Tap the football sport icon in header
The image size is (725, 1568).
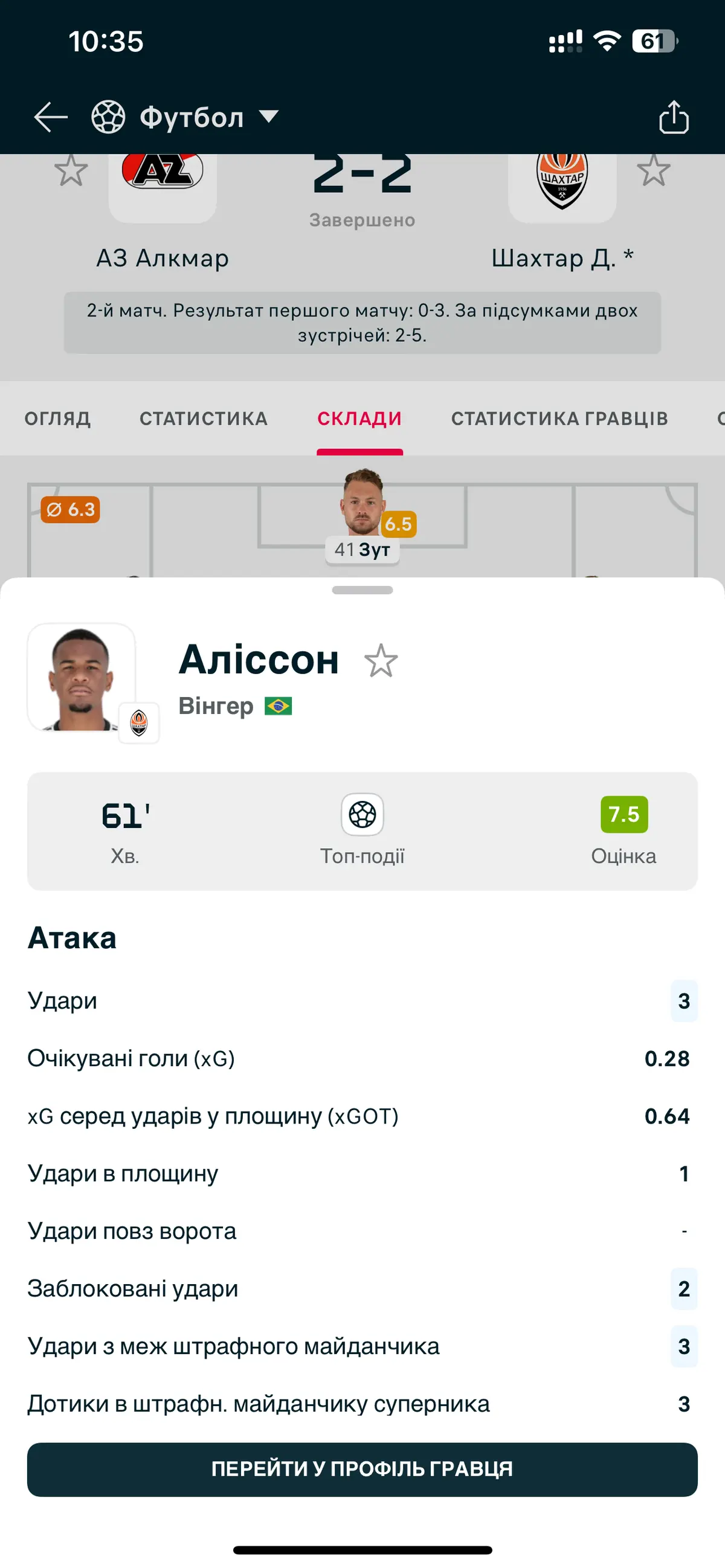coord(108,117)
